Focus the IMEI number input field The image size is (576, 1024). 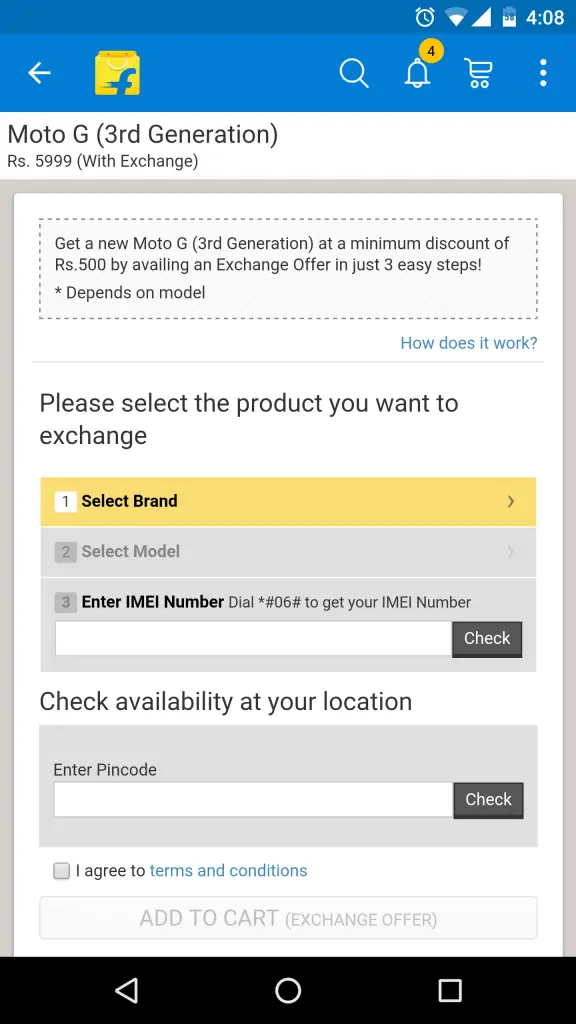[x=253, y=639]
